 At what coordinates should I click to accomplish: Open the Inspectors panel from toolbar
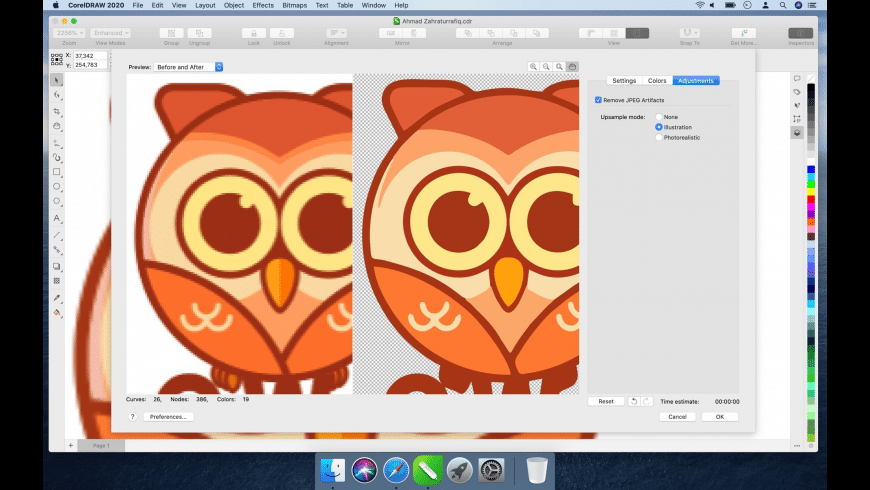800,33
